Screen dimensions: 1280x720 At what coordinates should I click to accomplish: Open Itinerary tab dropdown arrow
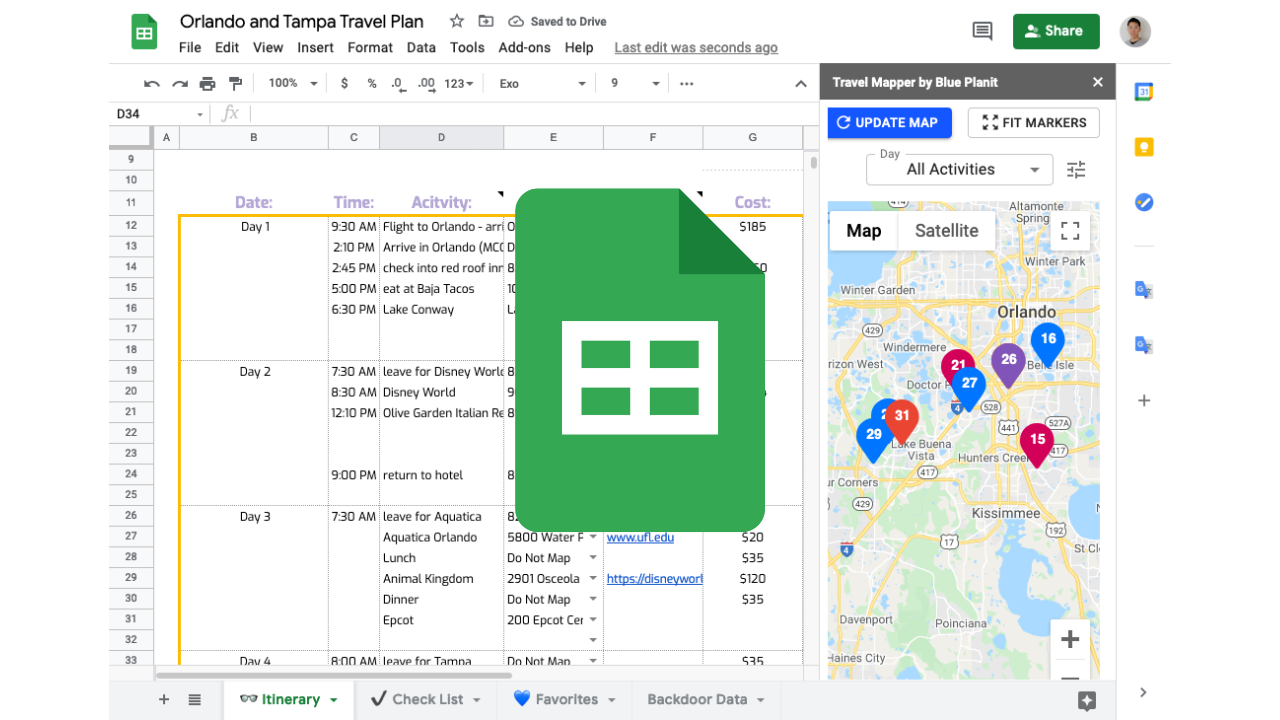[x=334, y=700]
